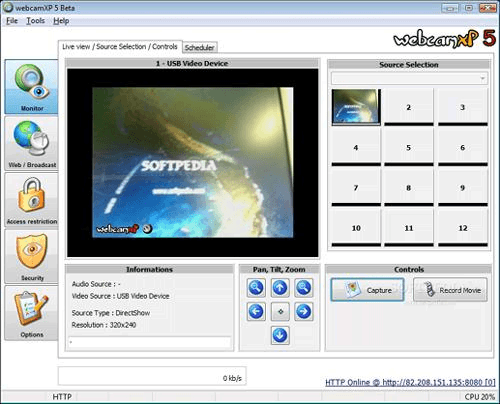The image size is (500, 404).
Task: Open the Monitor section in the sidebar
Action: click(31, 87)
